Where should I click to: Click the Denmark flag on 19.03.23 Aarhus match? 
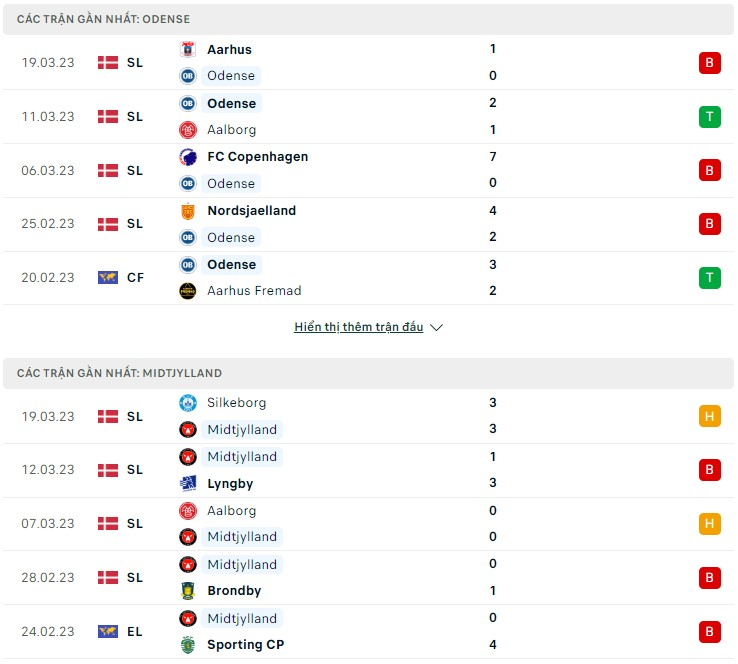(x=108, y=63)
